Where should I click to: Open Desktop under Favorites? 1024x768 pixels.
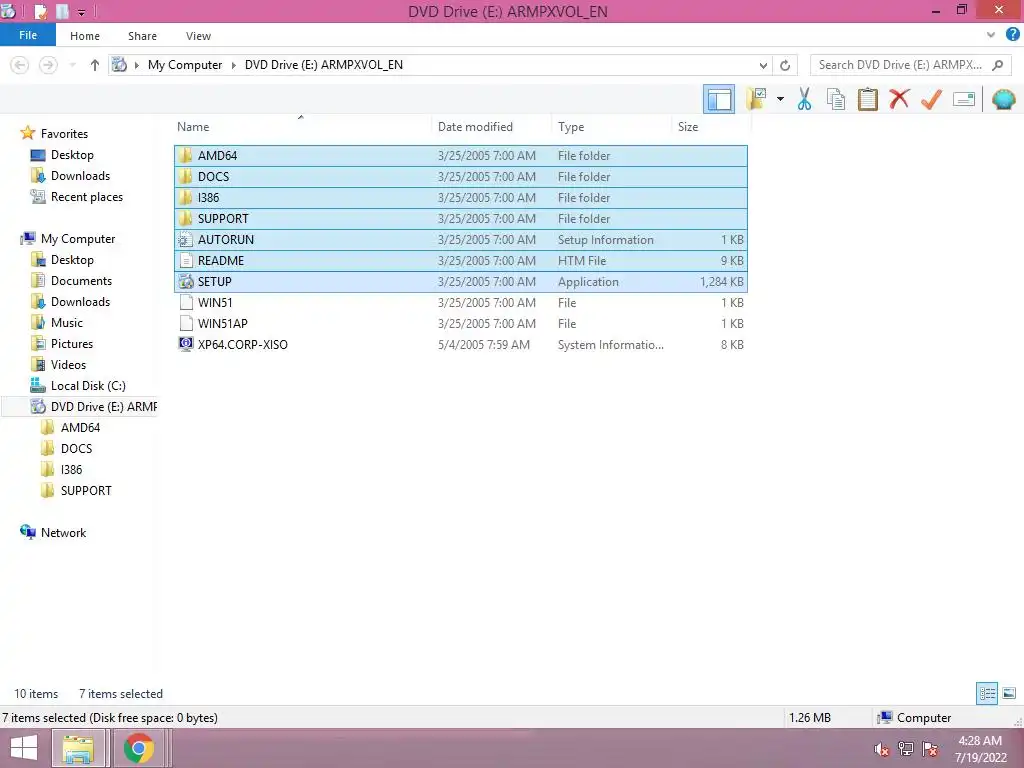click(72, 155)
